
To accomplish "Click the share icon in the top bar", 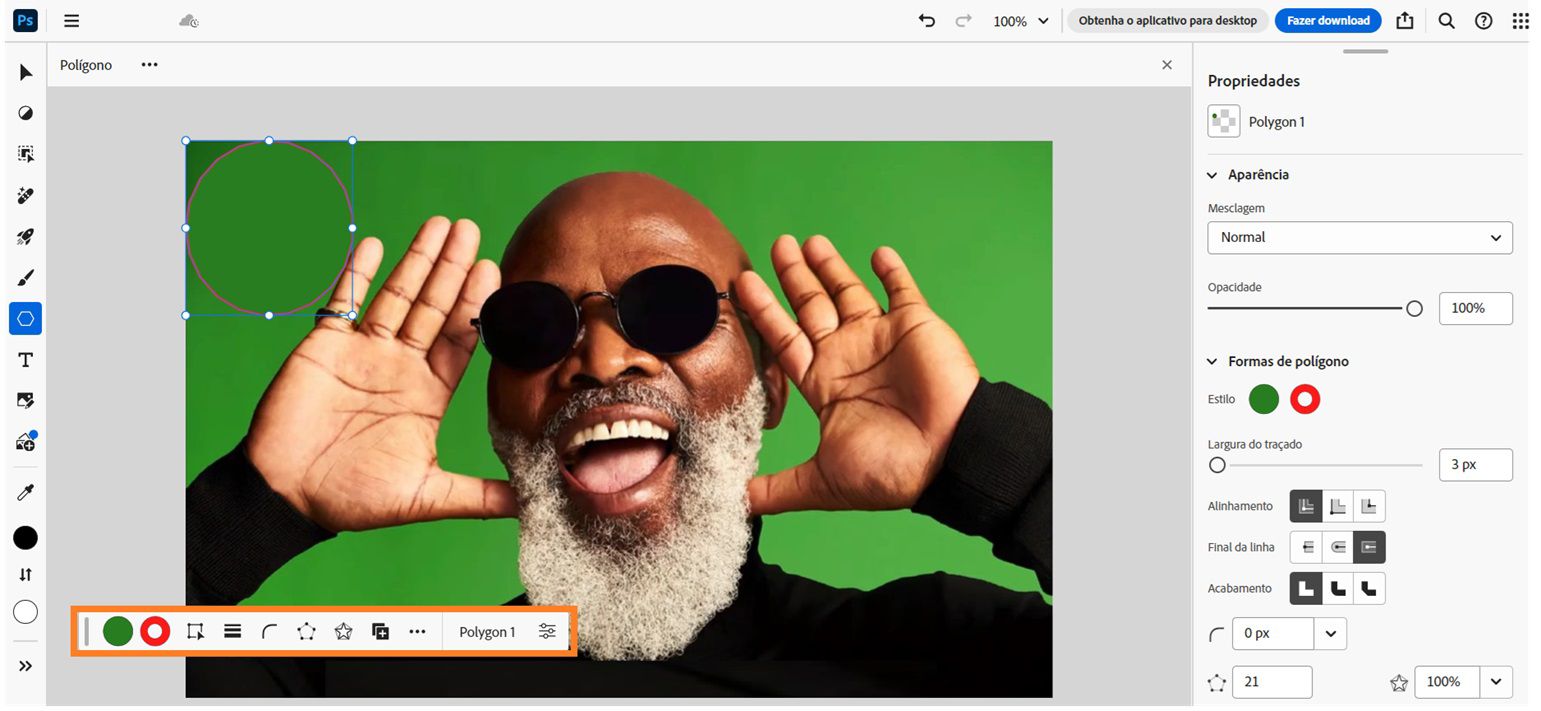I will tap(1405, 20).
